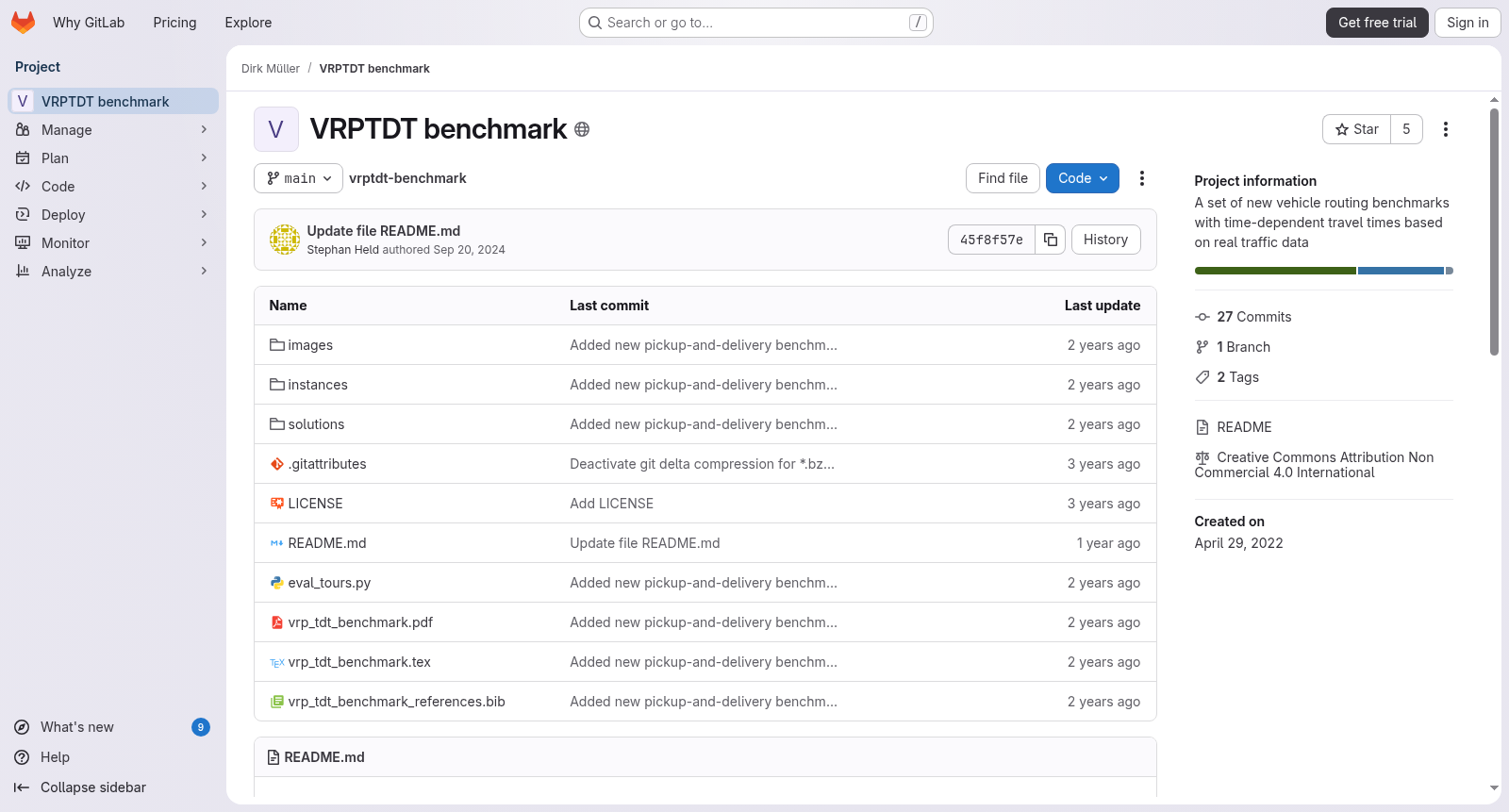Click commit hash 45f8f57e
The image size is (1509, 812).
pos(991,240)
